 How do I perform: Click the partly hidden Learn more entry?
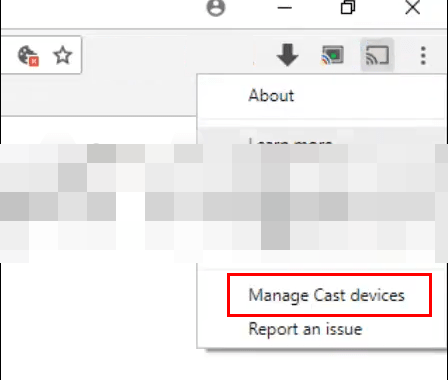pyautogui.click(x=290, y=141)
